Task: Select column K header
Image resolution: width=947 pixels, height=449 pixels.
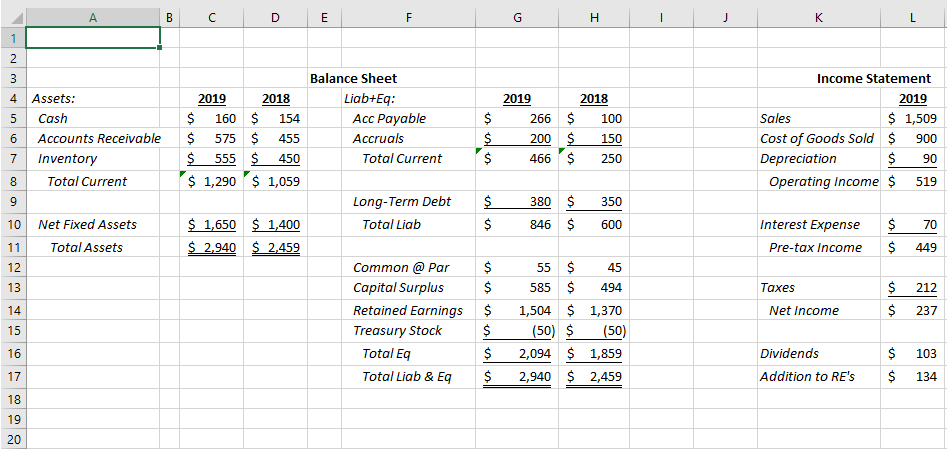Action: (x=818, y=18)
